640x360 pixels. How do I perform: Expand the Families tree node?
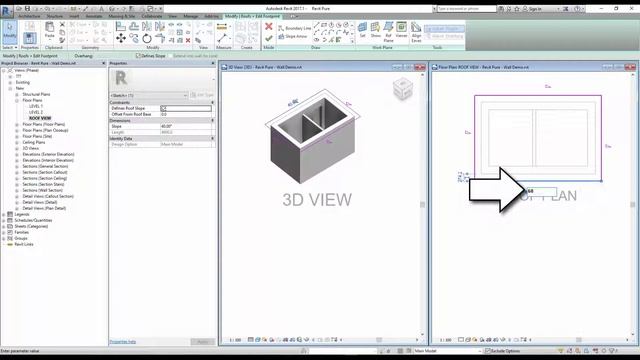tap(4, 232)
